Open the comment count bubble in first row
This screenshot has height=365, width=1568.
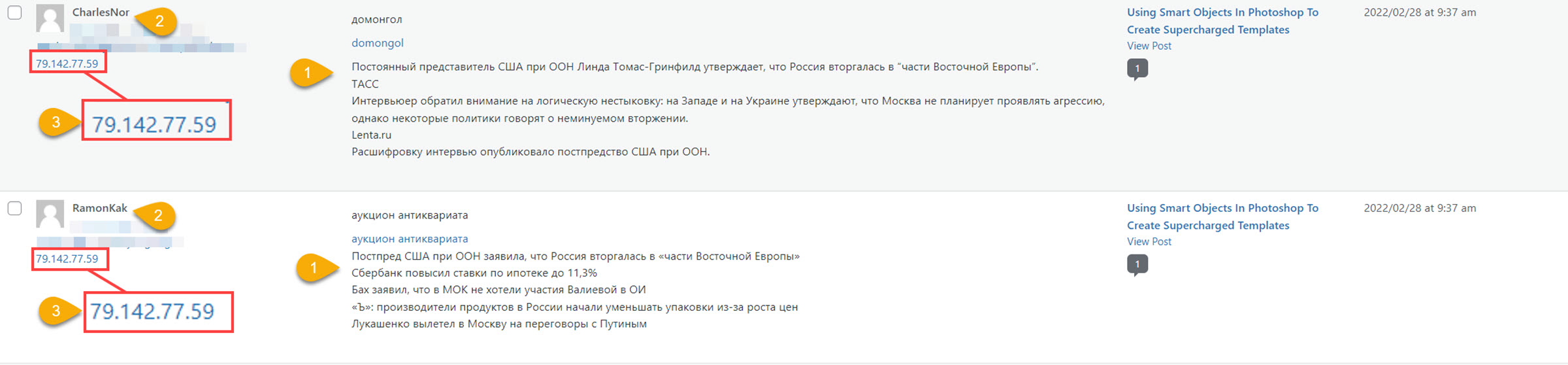1137,69
